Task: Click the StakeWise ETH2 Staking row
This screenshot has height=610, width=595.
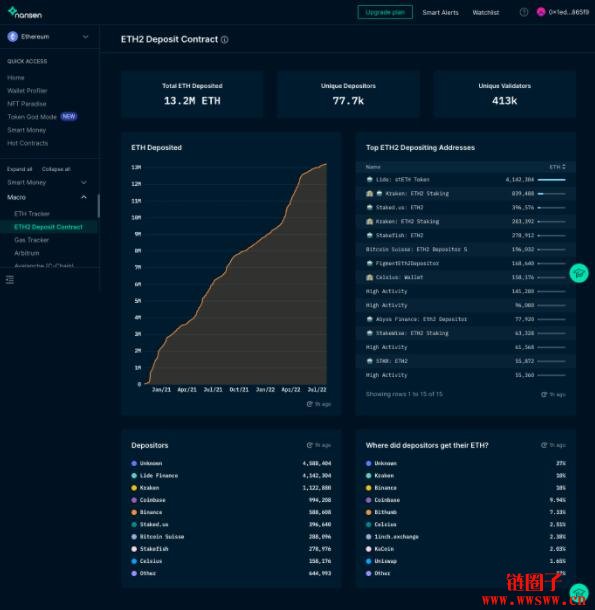Action: tap(465, 333)
